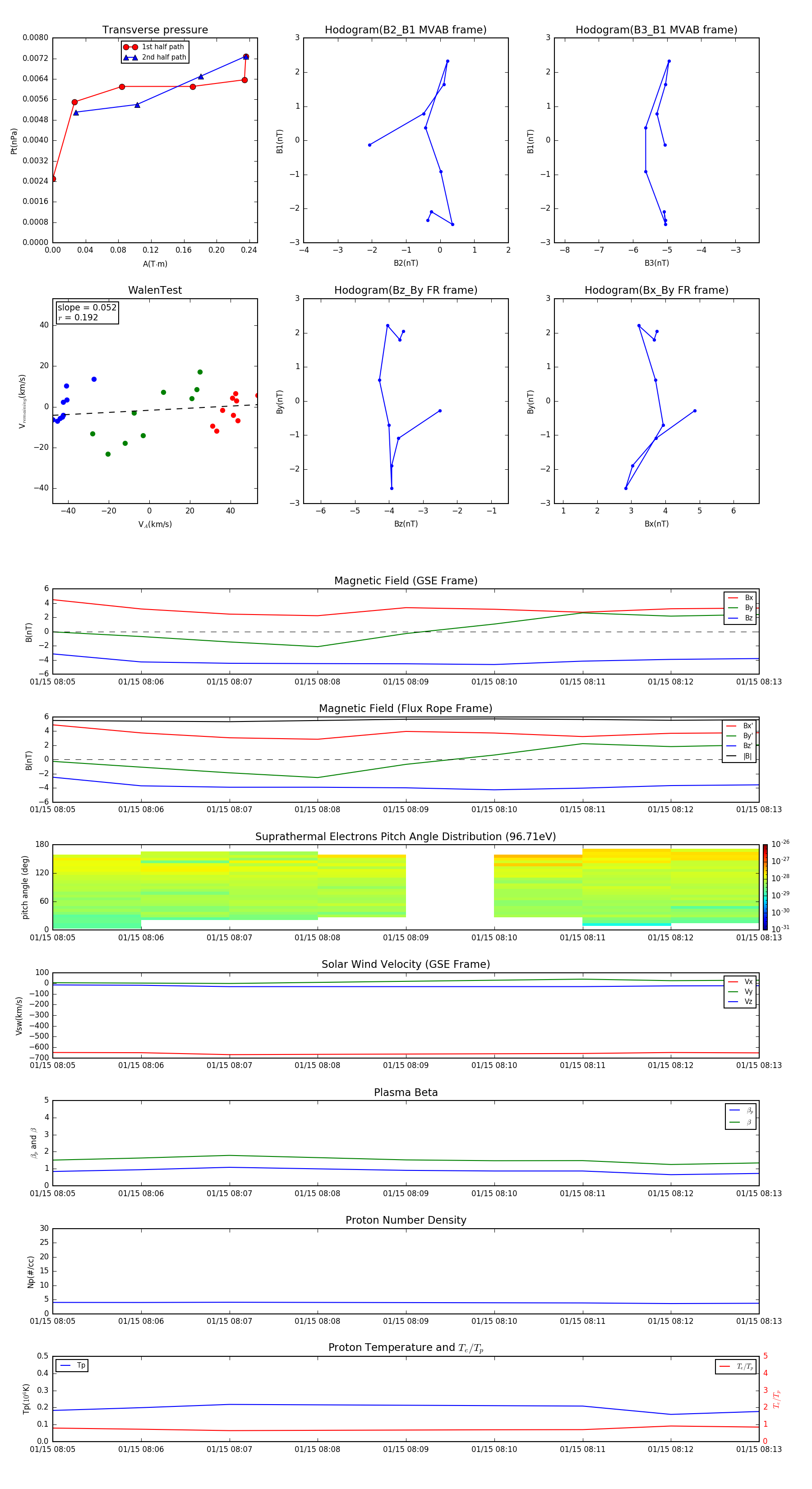Click the 'B2(nT)' x-axis label
812x1489 pixels.
406,263
